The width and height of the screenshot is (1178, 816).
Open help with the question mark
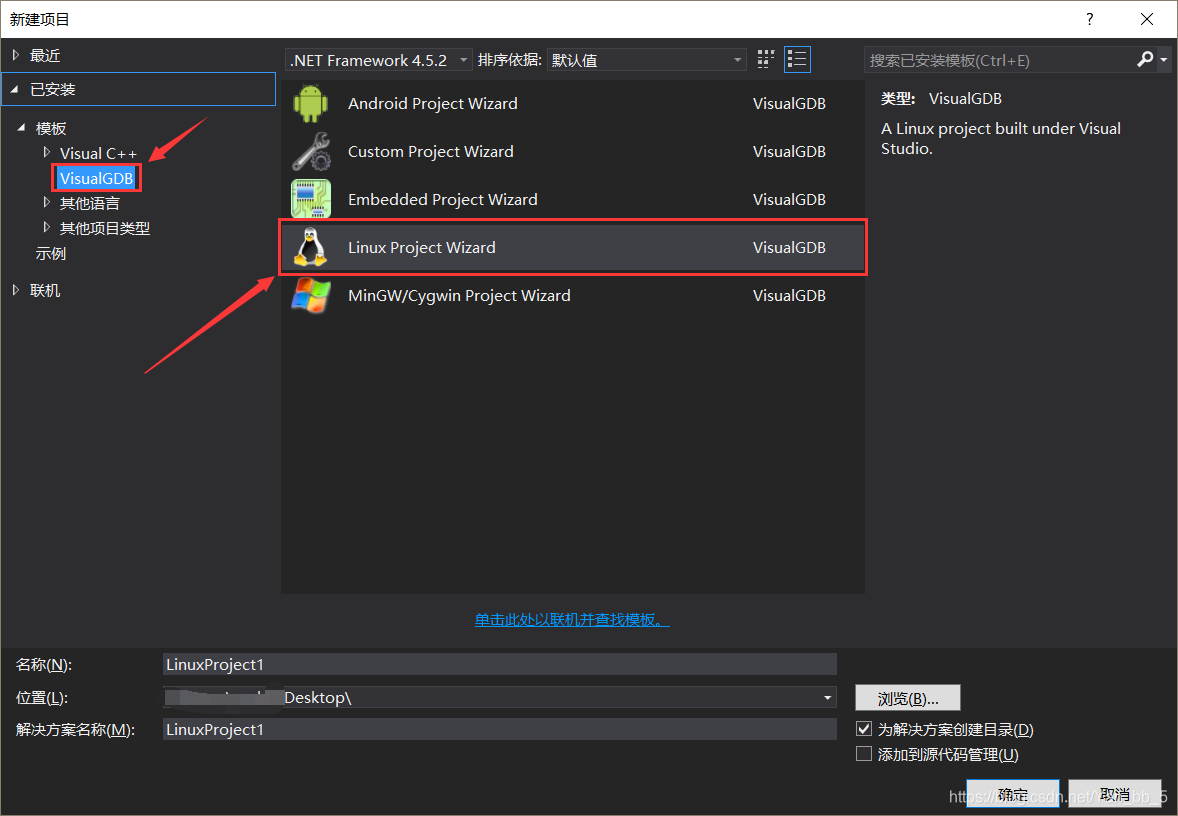(x=1089, y=20)
